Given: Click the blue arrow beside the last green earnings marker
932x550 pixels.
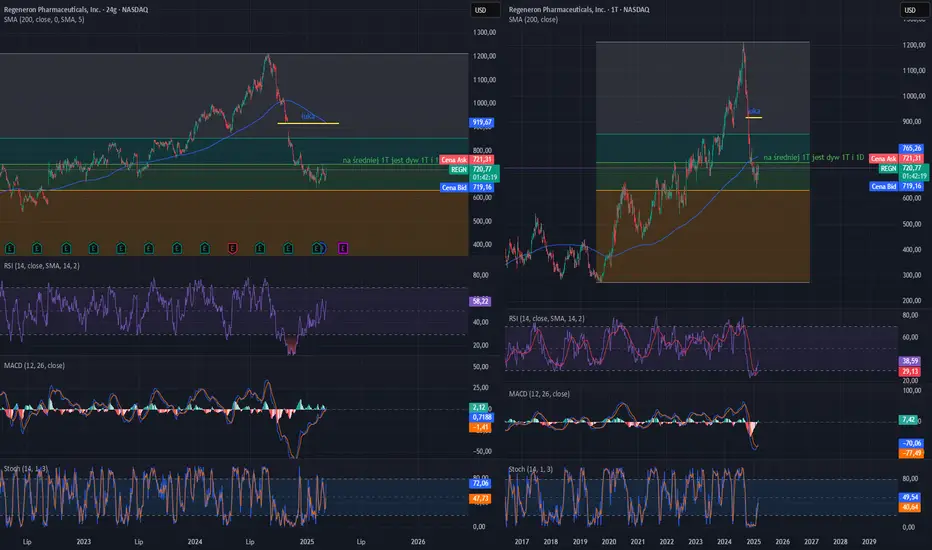Looking at the screenshot, I should pos(323,246).
